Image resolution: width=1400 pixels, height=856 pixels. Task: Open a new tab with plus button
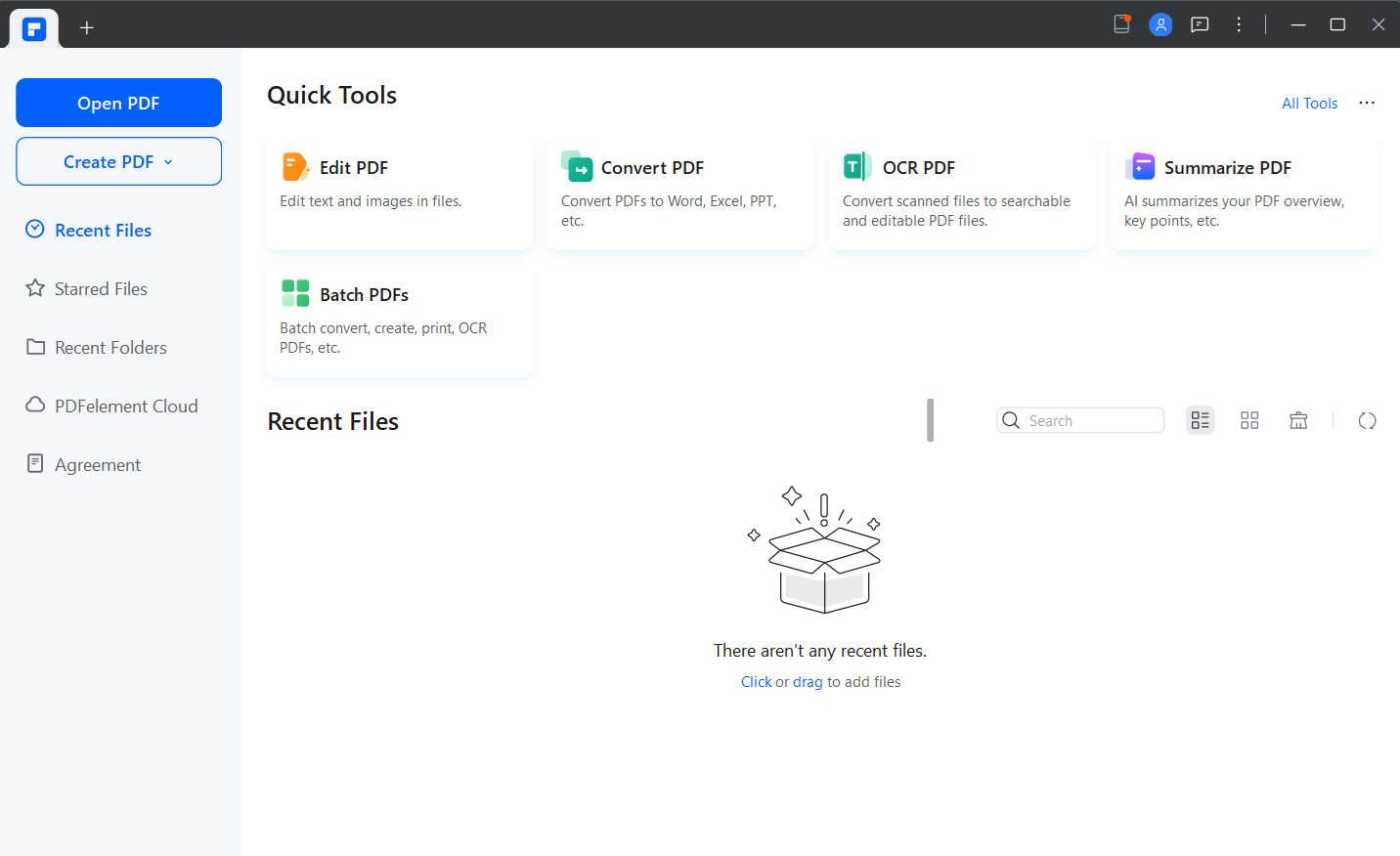click(x=87, y=27)
